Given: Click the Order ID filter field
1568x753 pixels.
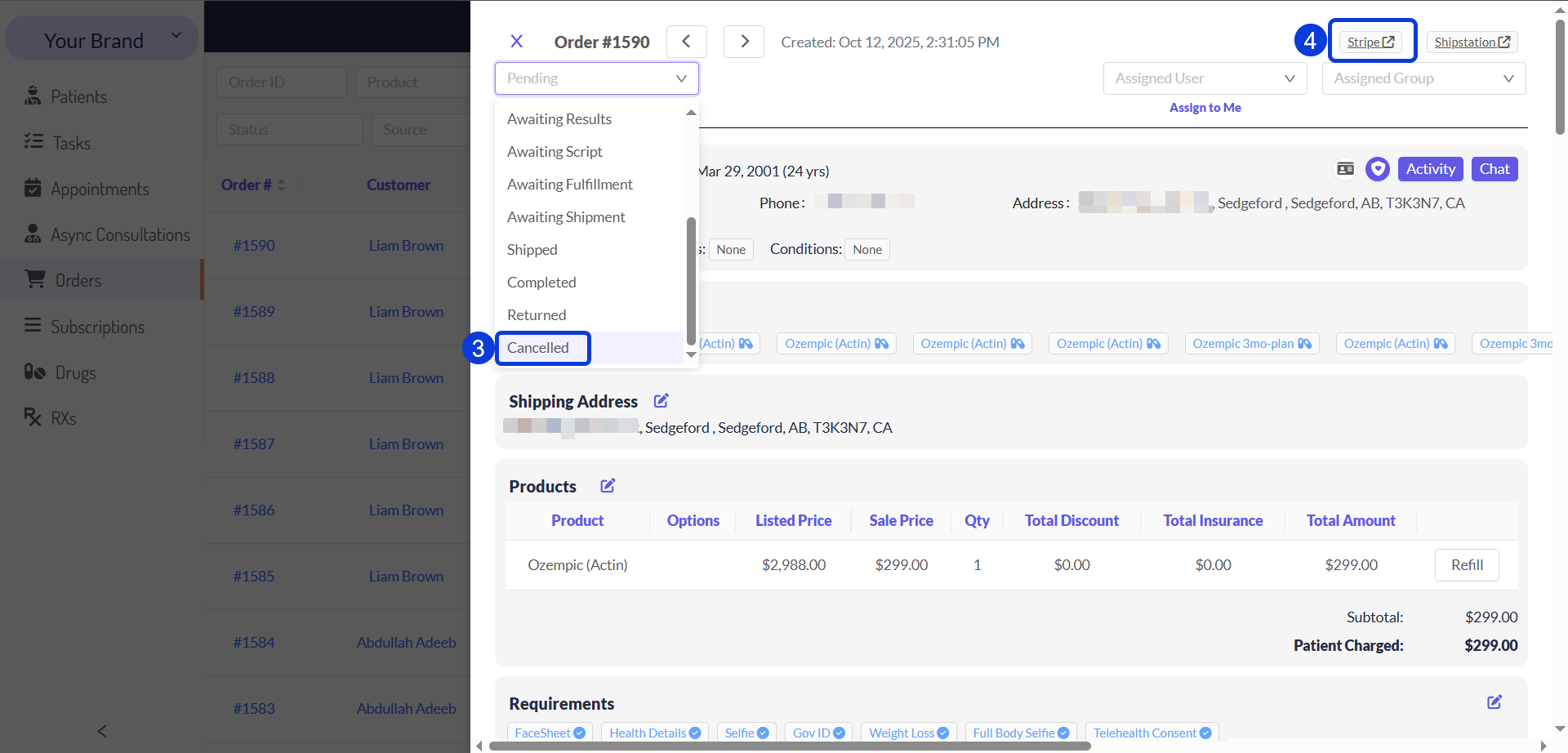Looking at the screenshot, I should (282, 82).
